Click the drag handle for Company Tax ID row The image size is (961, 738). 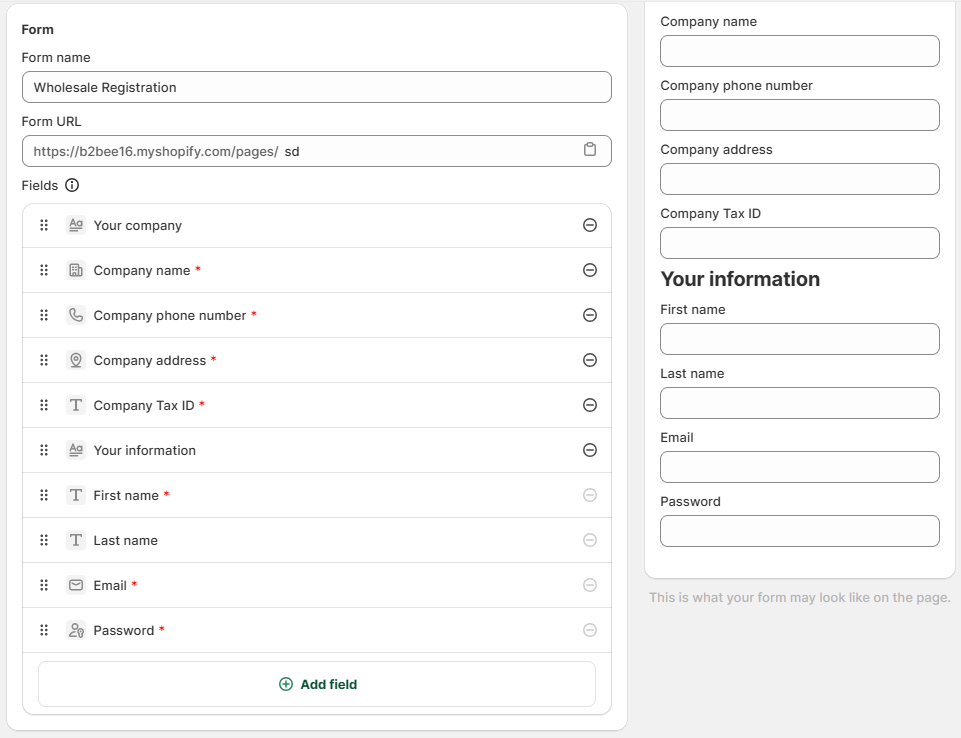44,405
